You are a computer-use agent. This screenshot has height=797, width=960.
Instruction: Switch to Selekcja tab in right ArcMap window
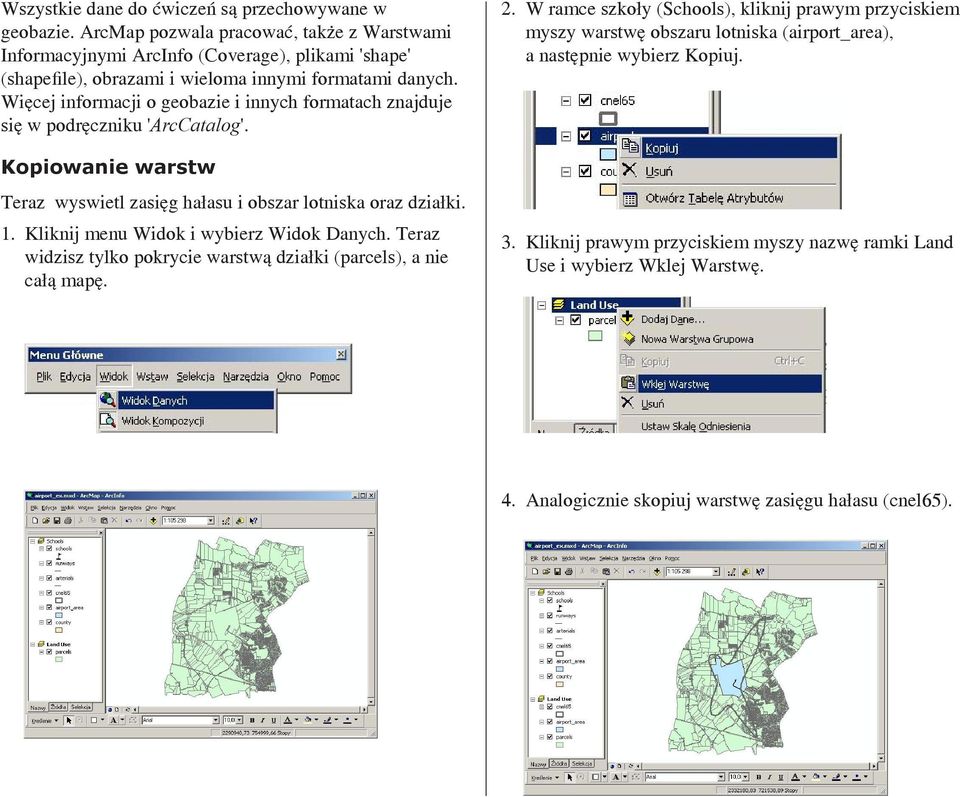(582, 764)
